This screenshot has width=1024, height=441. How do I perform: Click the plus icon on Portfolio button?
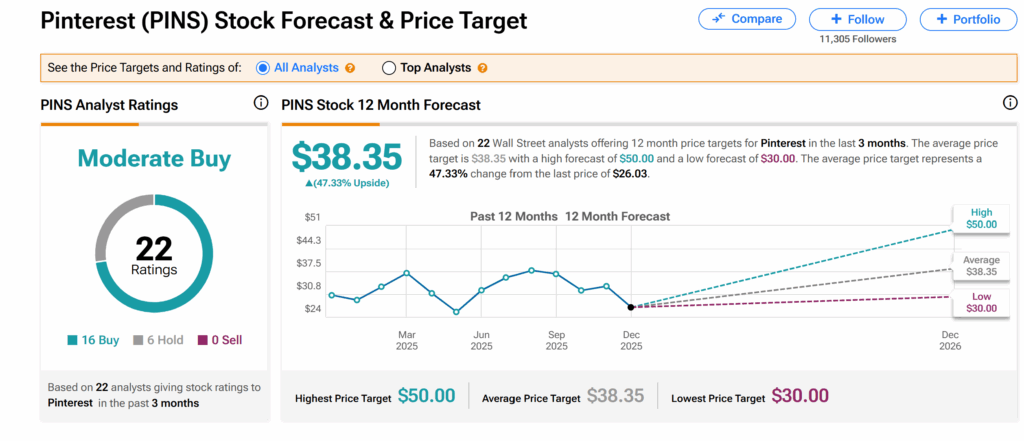point(940,19)
